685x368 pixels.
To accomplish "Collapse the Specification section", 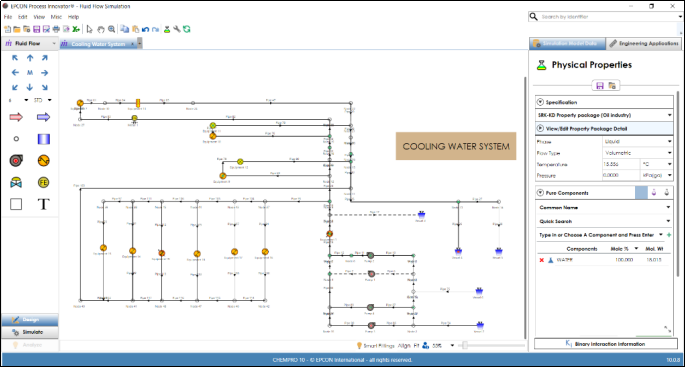I will click(x=540, y=102).
